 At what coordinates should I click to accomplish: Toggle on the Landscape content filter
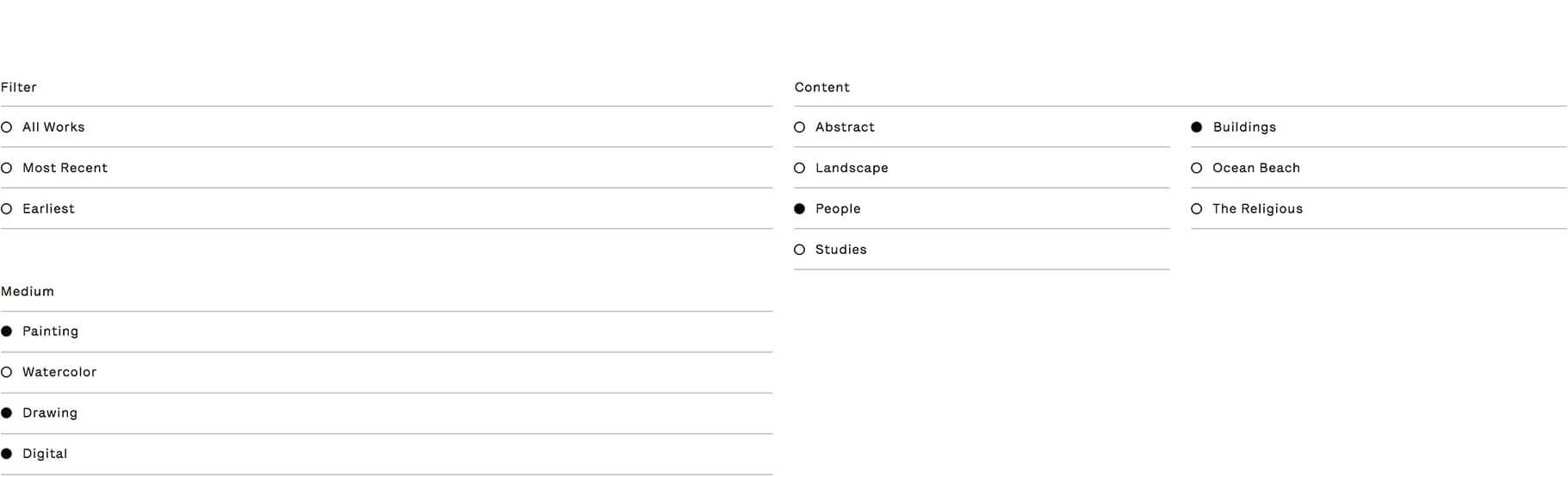coord(851,168)
